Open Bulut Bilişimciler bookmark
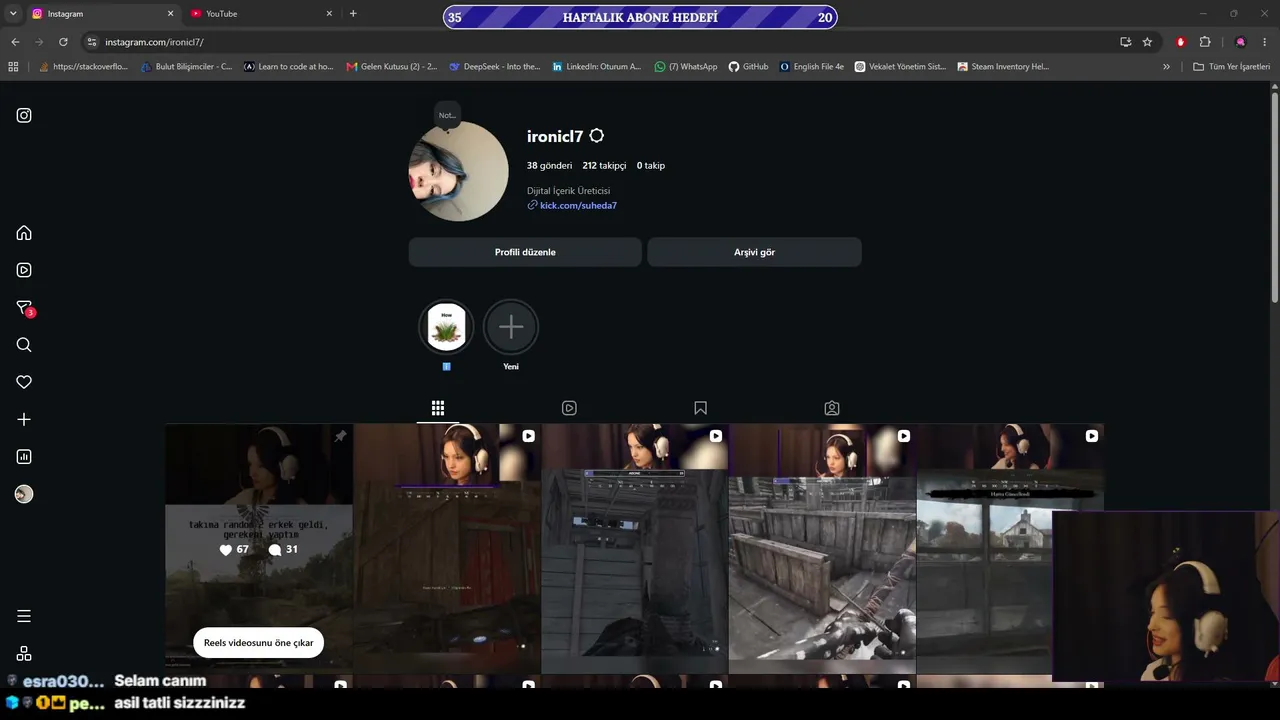This screenshot has height=720, width=1280. pyautogui.click(x=186, y=67)
